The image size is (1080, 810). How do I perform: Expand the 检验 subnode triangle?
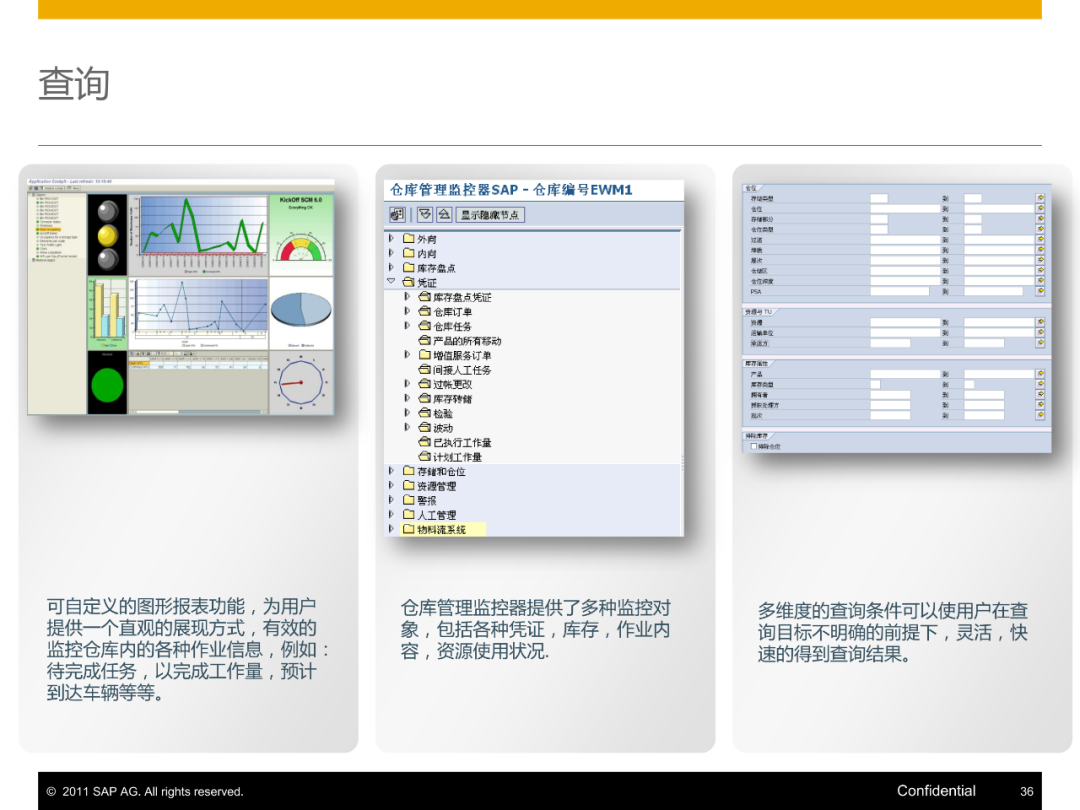point(407,412)
